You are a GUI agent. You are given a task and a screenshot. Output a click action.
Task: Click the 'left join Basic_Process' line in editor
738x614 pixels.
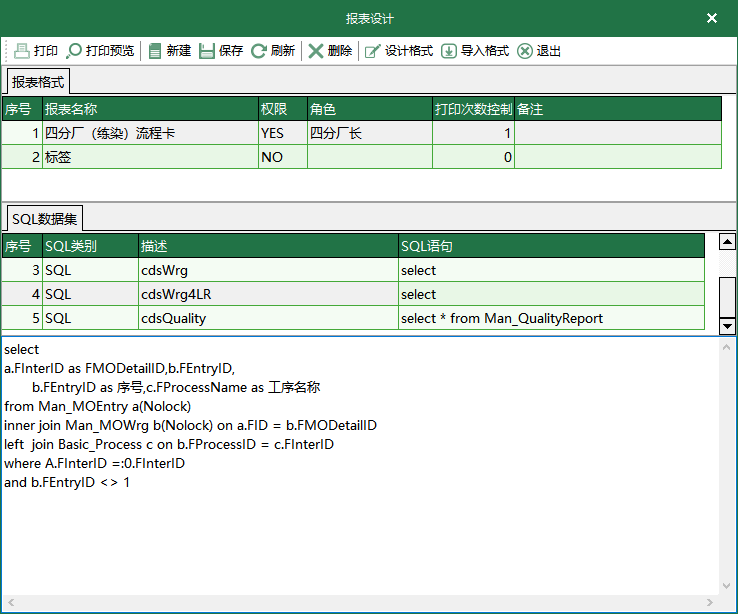(169, 444)
